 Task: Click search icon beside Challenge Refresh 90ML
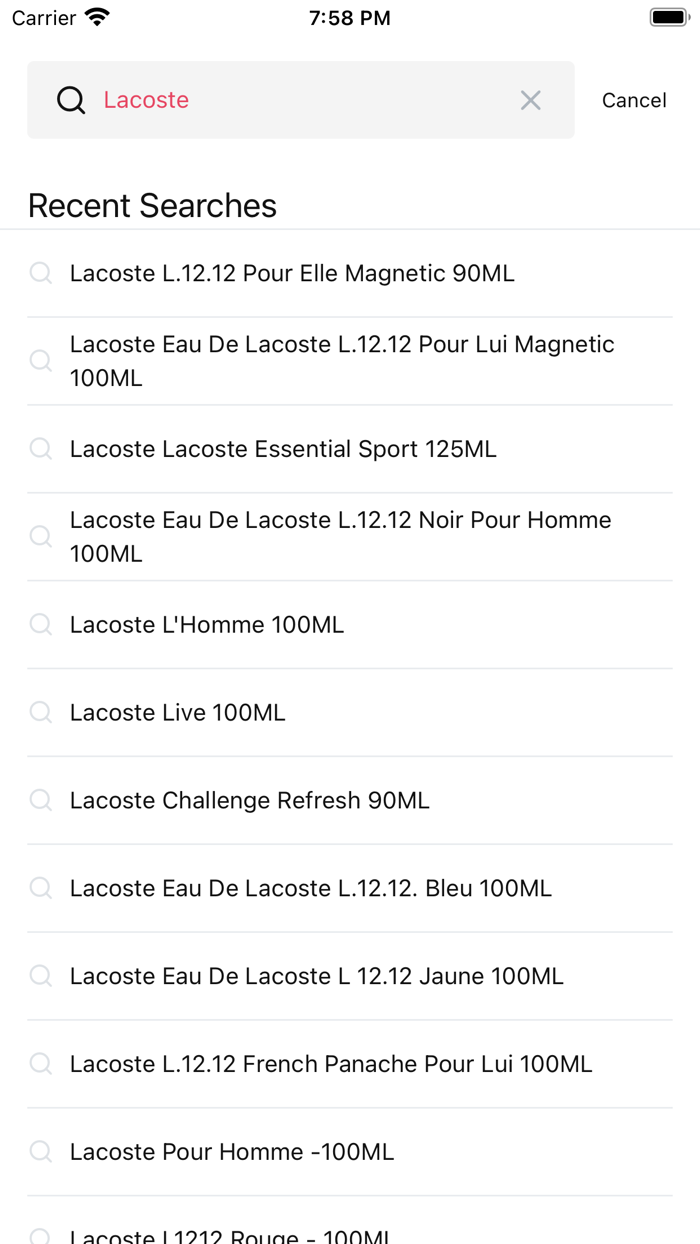[41, 801]
